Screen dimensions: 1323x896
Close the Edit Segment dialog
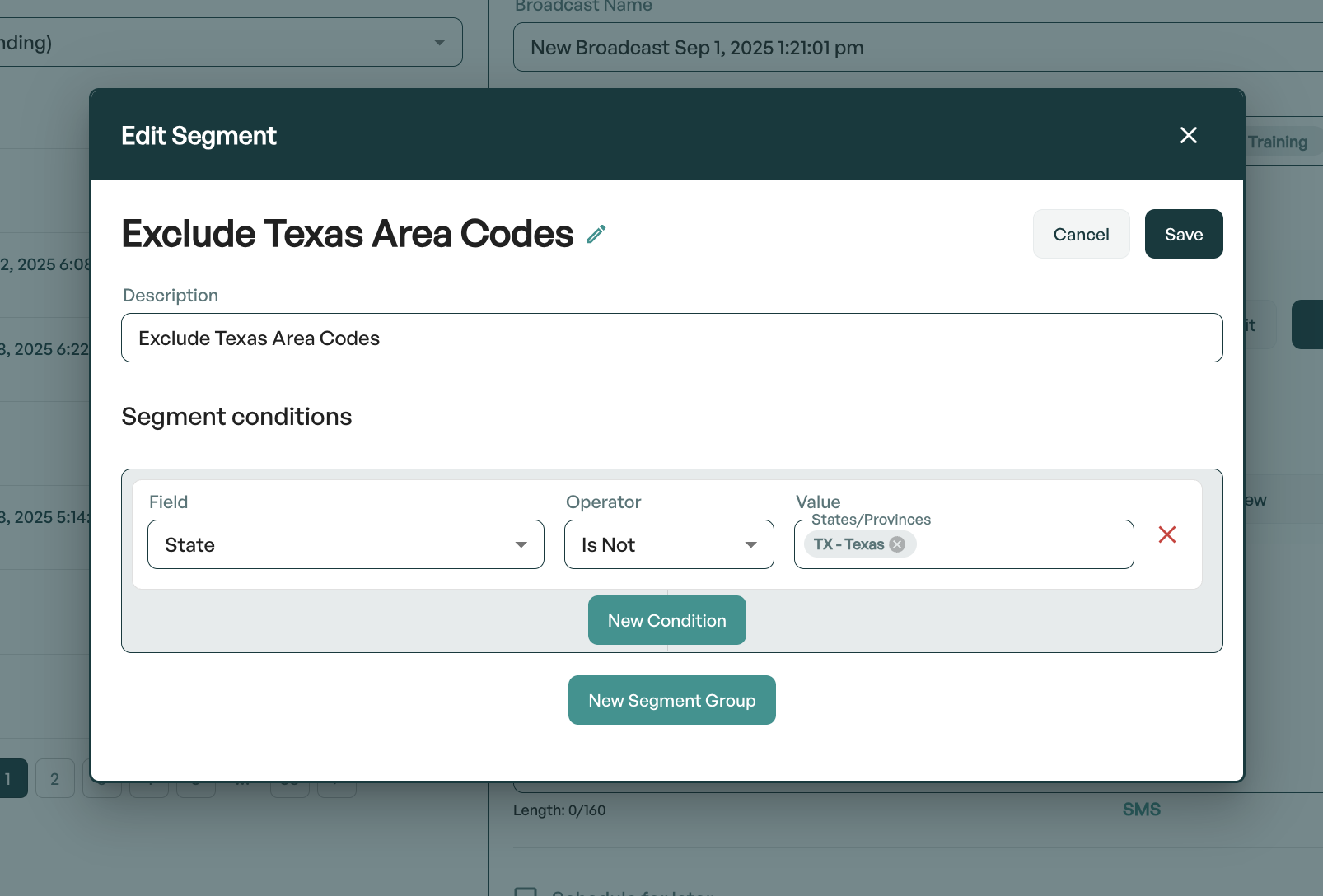(x=1188, y=135)
